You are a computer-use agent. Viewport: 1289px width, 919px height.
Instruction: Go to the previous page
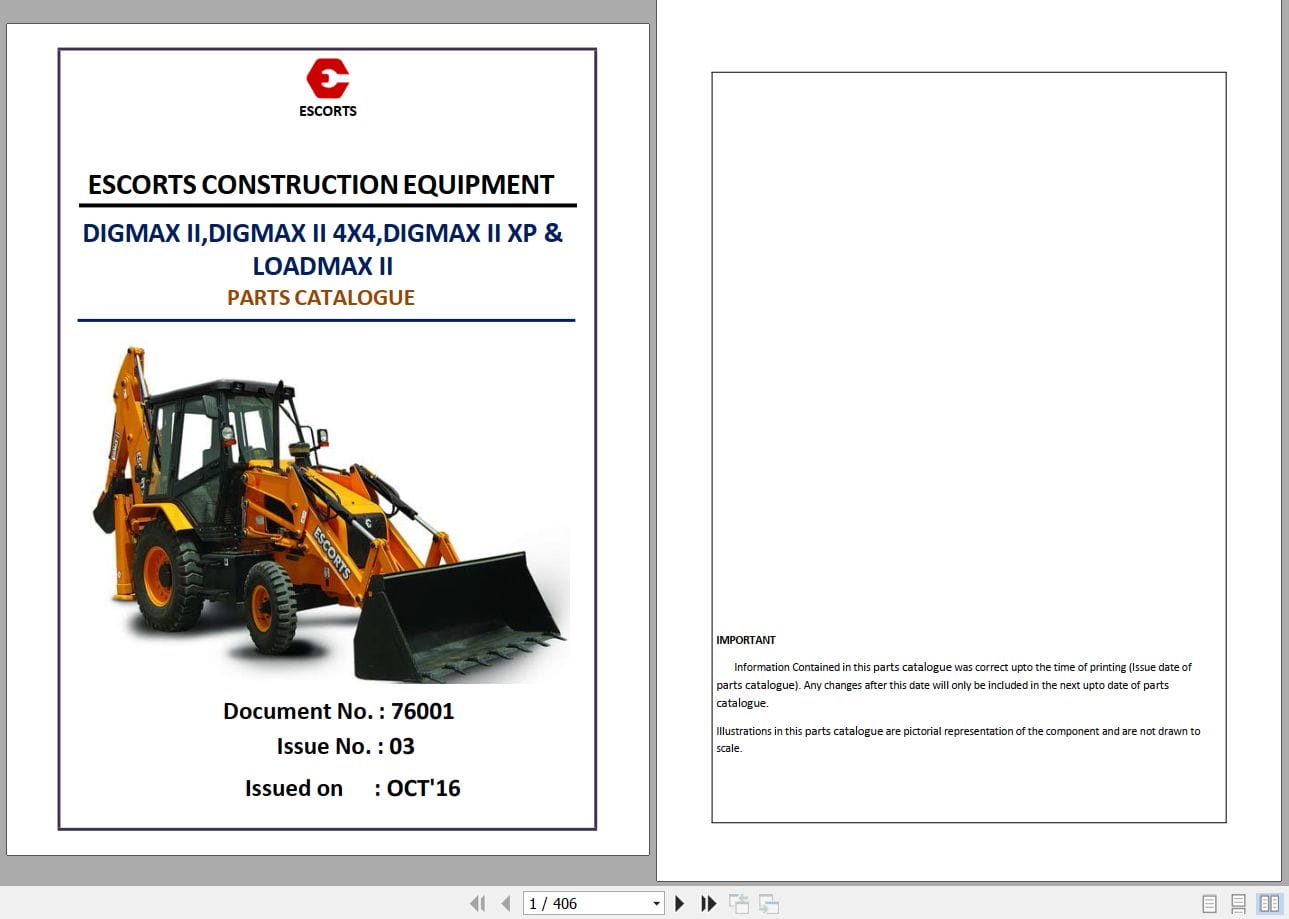coord(506,903)
